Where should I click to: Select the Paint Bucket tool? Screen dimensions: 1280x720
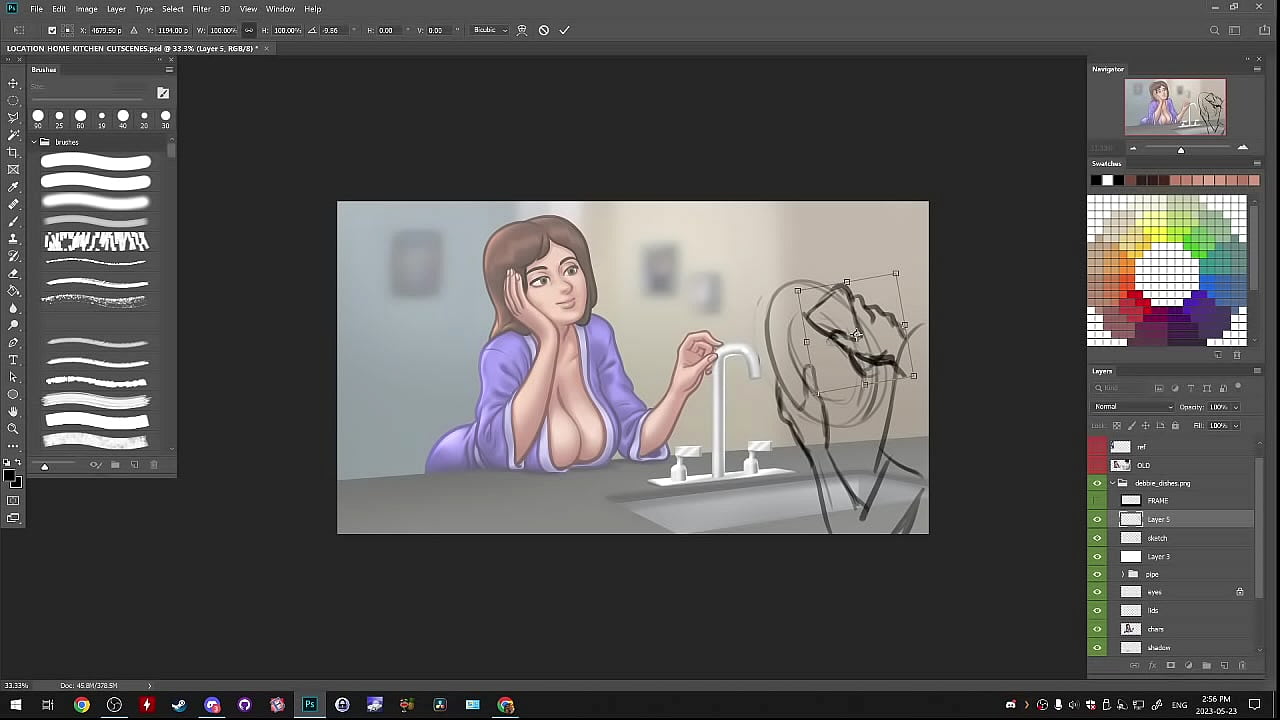(x=13, y=291)
